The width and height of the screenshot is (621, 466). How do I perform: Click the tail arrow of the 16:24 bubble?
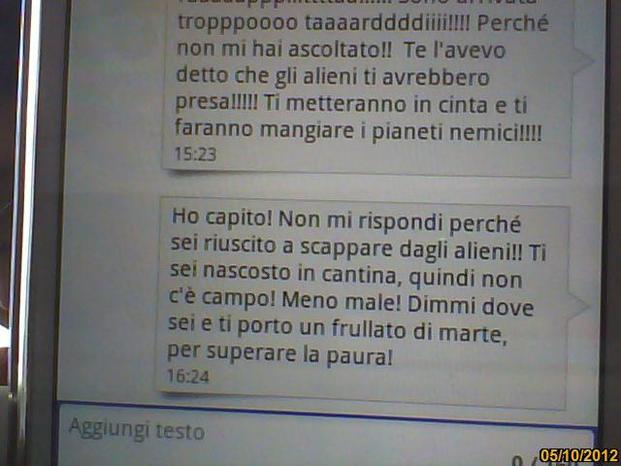click(580, 307)
